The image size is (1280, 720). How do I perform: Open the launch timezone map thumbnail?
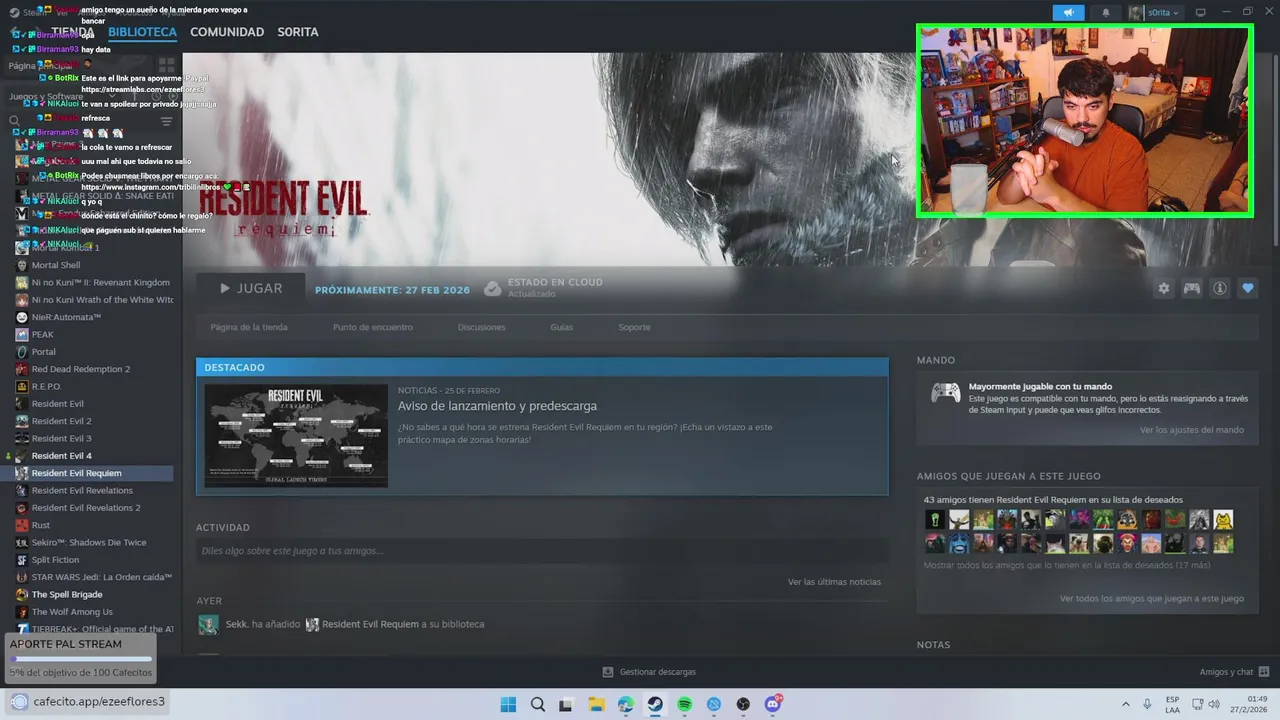296,435
